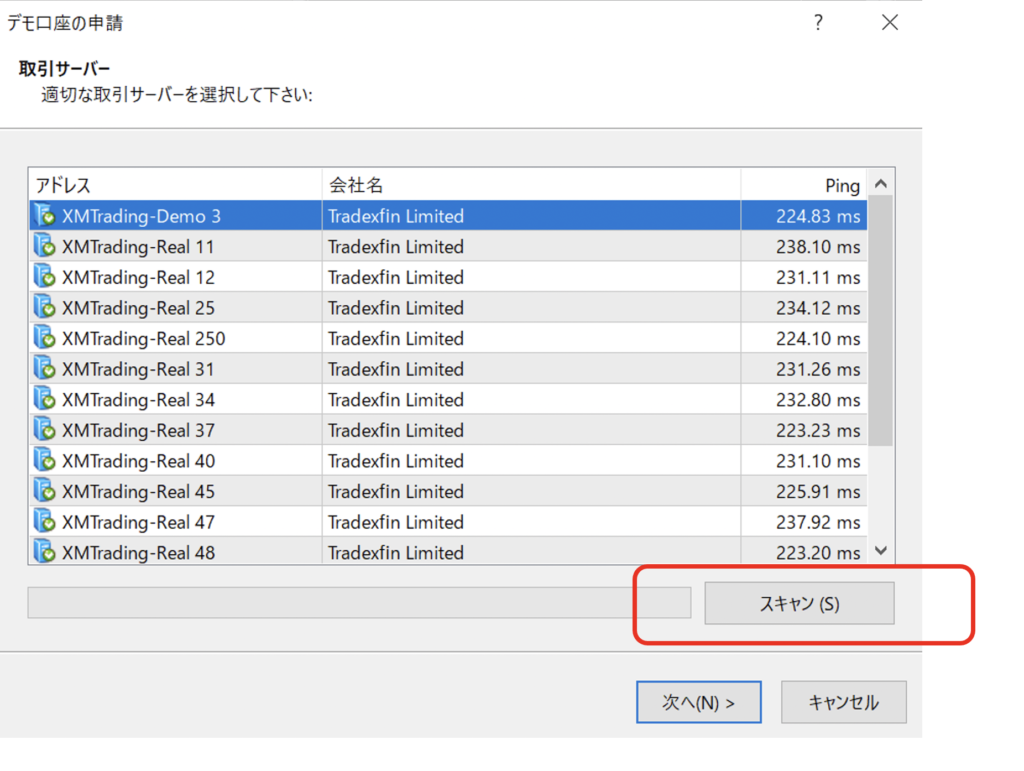
Task: Click the 231.10 ms ping value
Action: pos(818,462)
